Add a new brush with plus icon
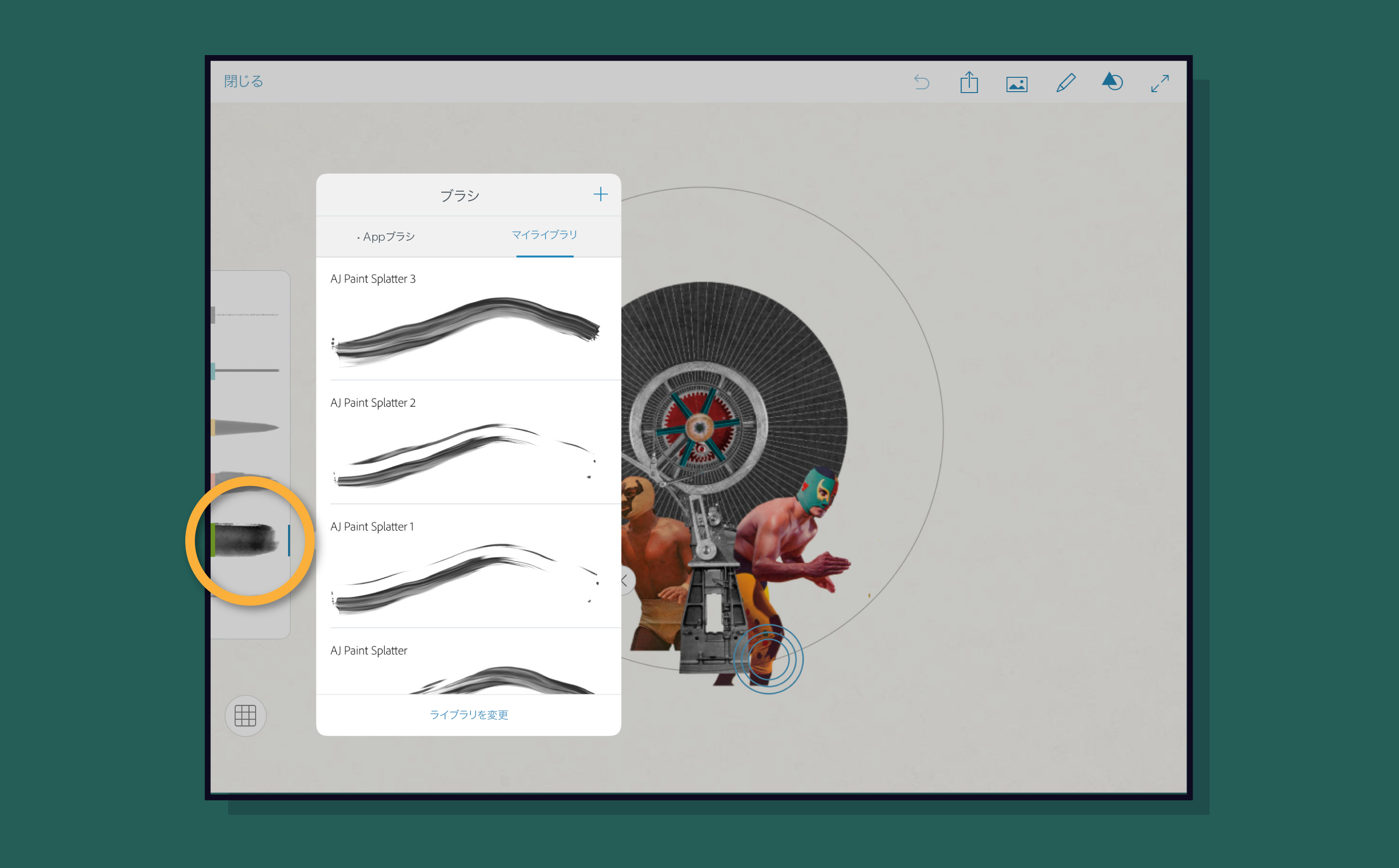This screenshot has width=1399, height=868. tap(600, 194)
